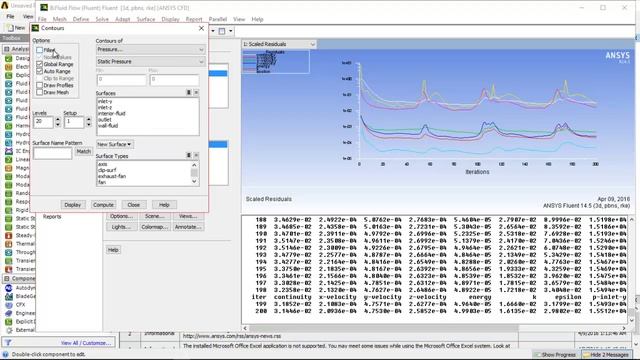Open the Adapt menu
Image resolution: width=640 pixels, height=360 pixels.
[122, 19]
